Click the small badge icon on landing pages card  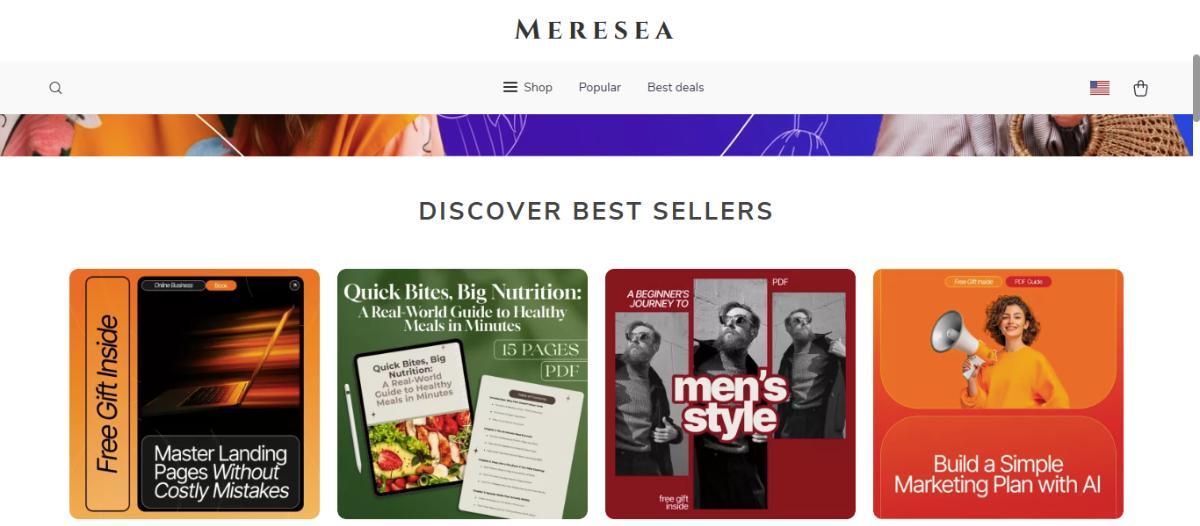tap(295, 285)
